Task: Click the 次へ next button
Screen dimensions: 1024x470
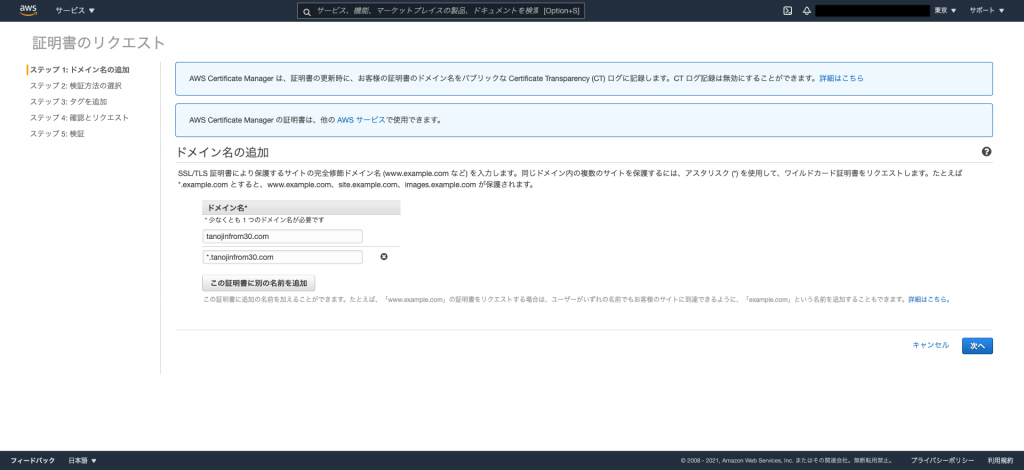Action: coord(977,346)
